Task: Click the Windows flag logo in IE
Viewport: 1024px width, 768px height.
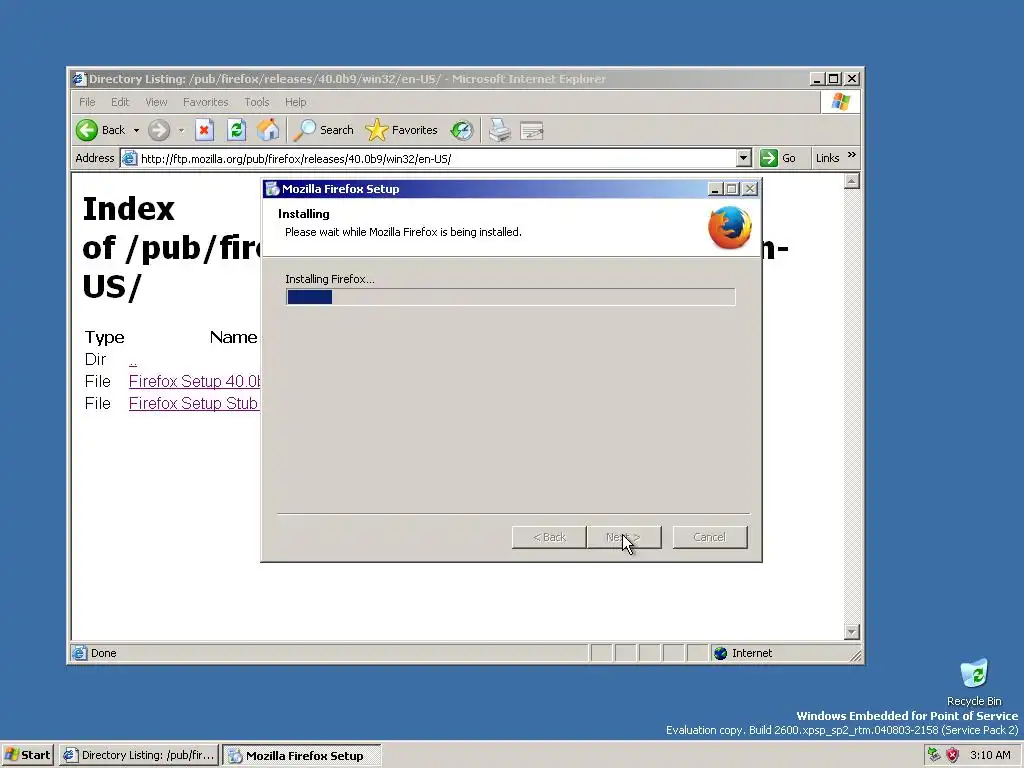Action: click(840, 102)
